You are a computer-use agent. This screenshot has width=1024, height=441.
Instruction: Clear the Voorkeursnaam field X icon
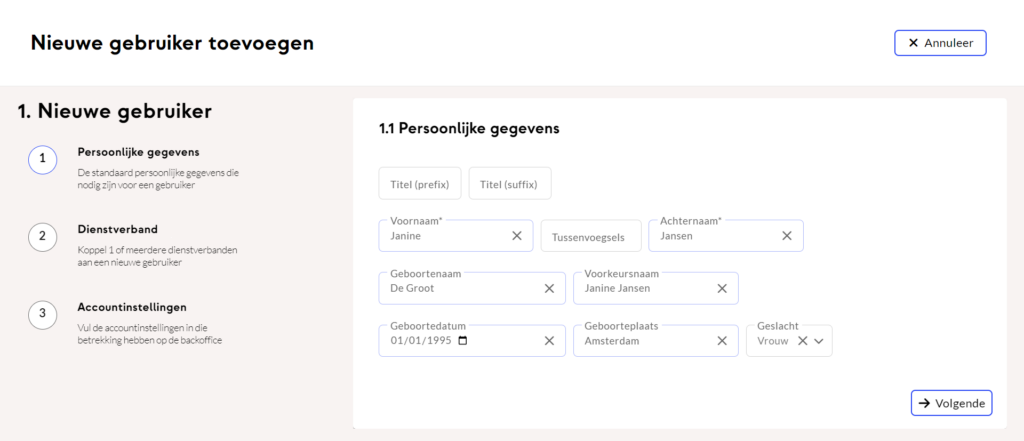click(x=722, y=288)
